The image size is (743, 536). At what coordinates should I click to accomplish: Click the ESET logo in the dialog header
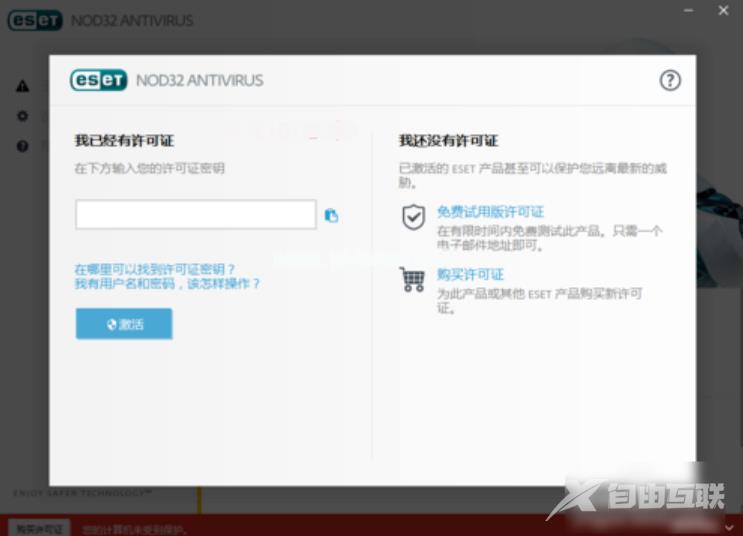[x=99, y=80]
